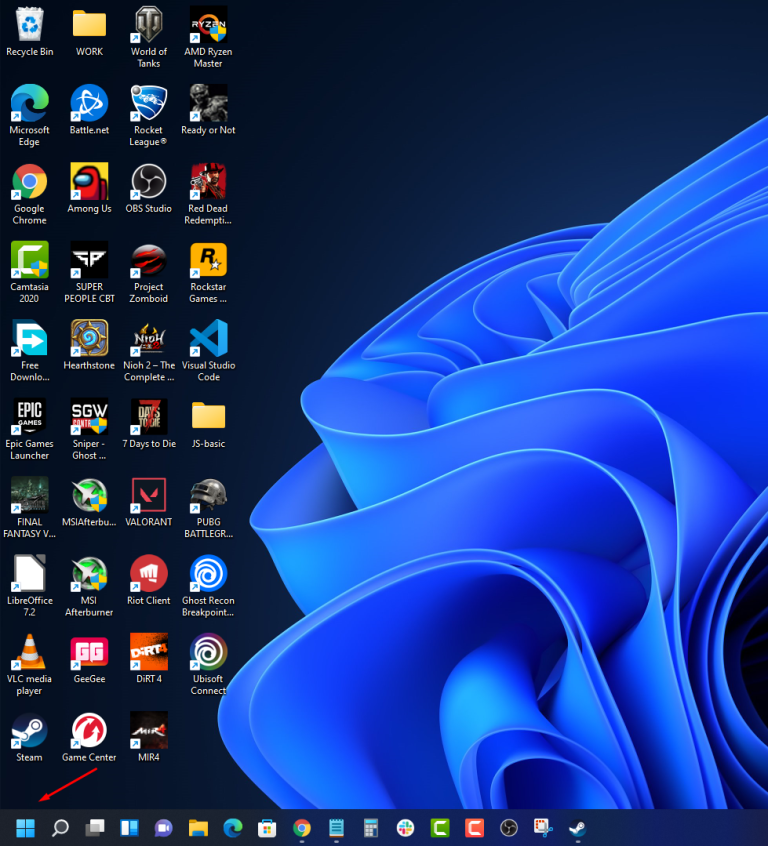Select Epic Games Launcher desktop shortcut
Viewport: 768px width, 846px height.
tap(30, 429)
